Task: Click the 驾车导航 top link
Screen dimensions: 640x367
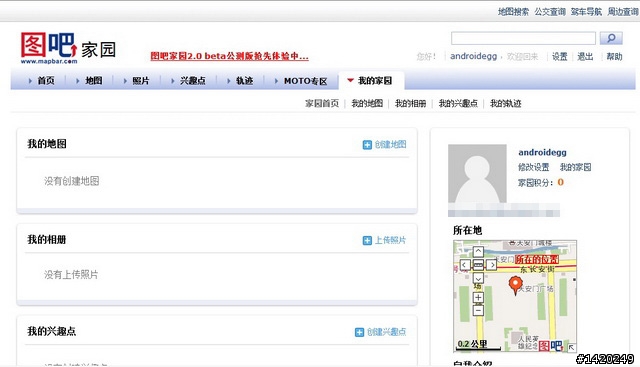Action: click(586, 12)
